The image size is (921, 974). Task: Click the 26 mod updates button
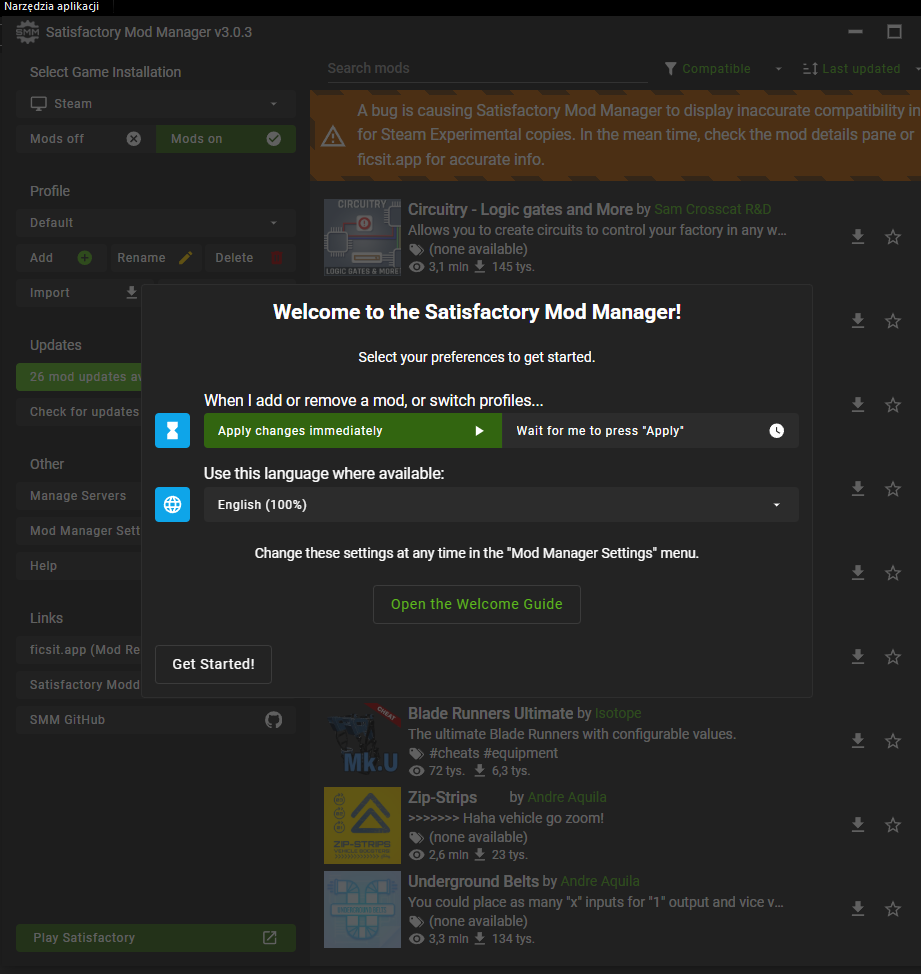click(x=79, y=376)
